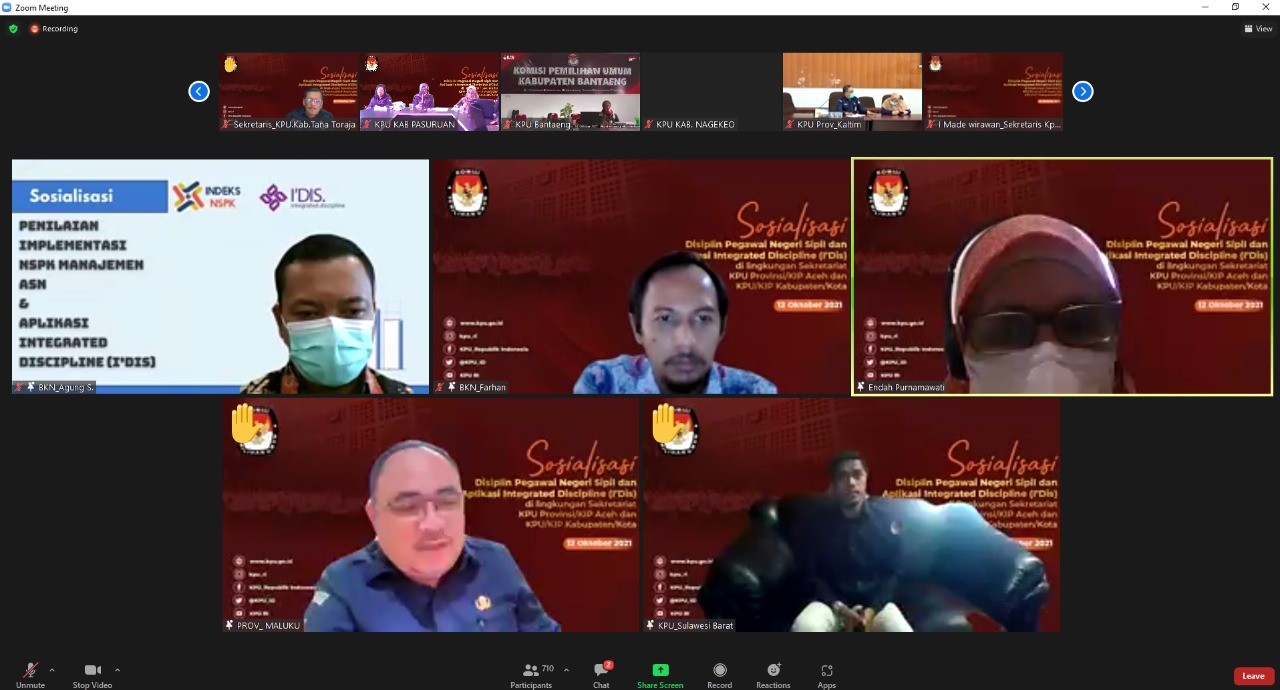Open the Chat panel
The image size is (1280, 690).
tap(601, 672)
